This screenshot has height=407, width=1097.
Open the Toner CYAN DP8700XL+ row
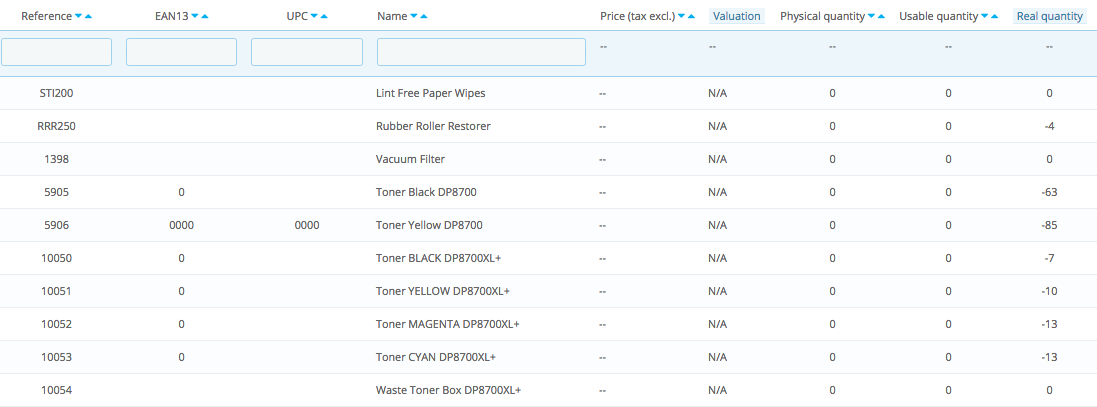tap(548, 357)
